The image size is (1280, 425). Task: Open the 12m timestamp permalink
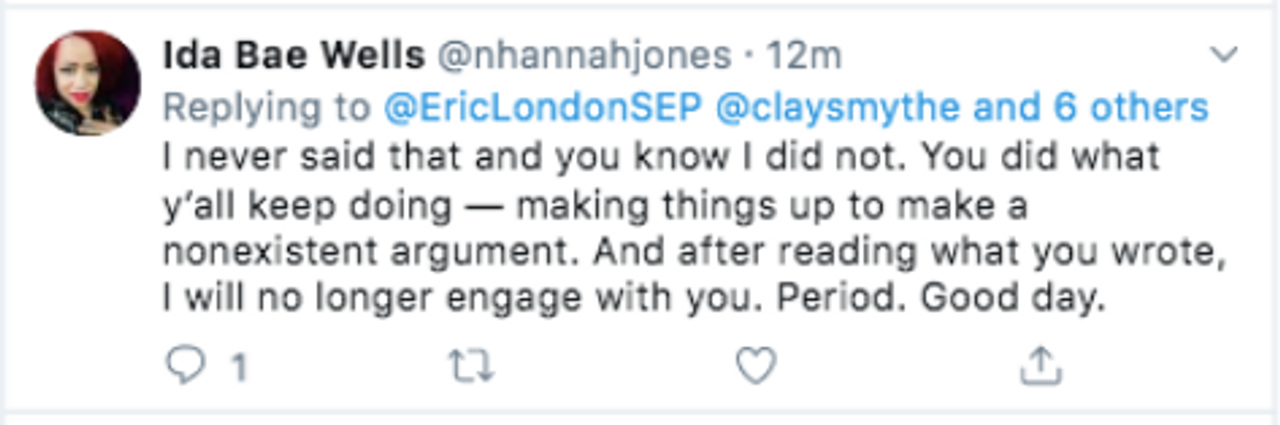tap(804, 56)
